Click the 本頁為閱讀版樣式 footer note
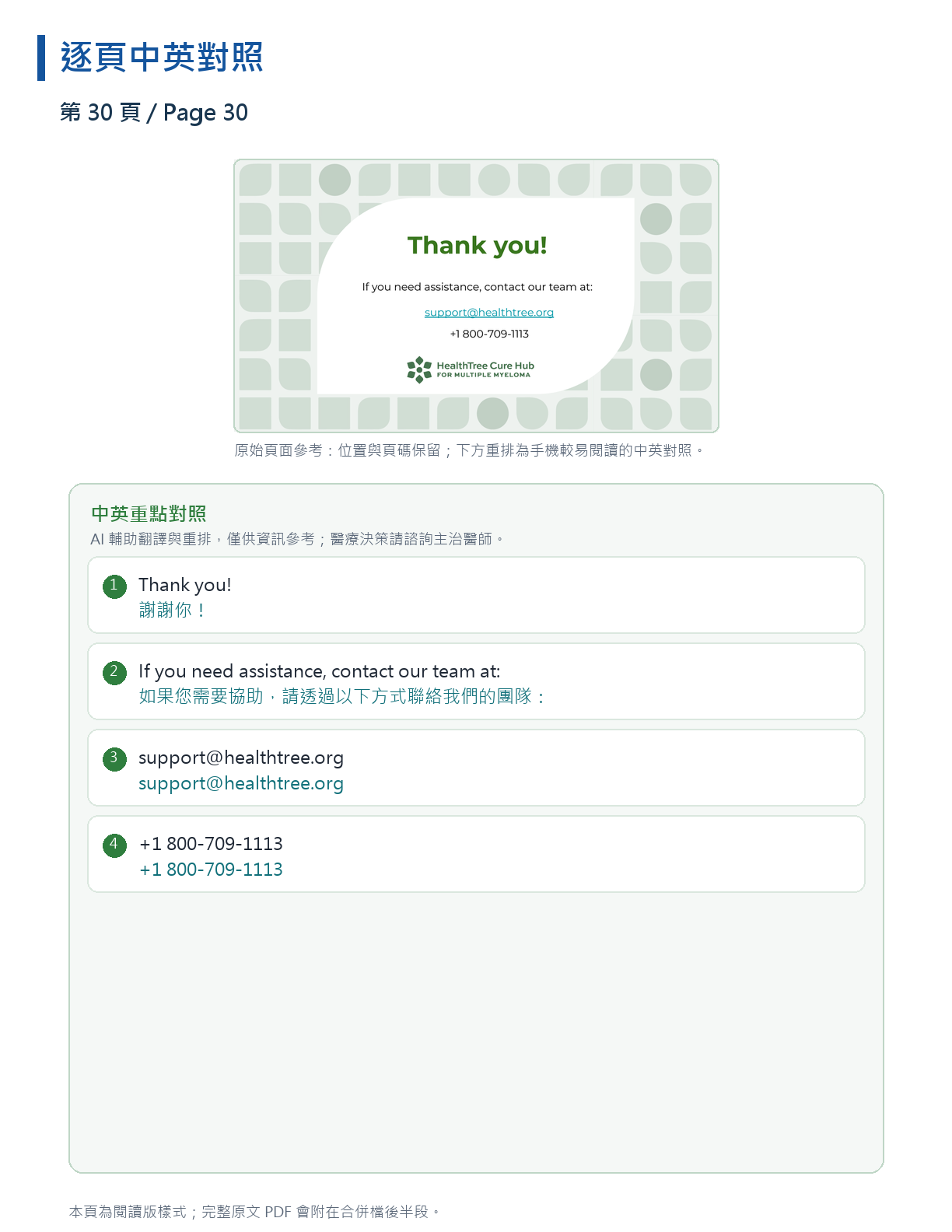952x1232 pixels. coord(255,1212)
